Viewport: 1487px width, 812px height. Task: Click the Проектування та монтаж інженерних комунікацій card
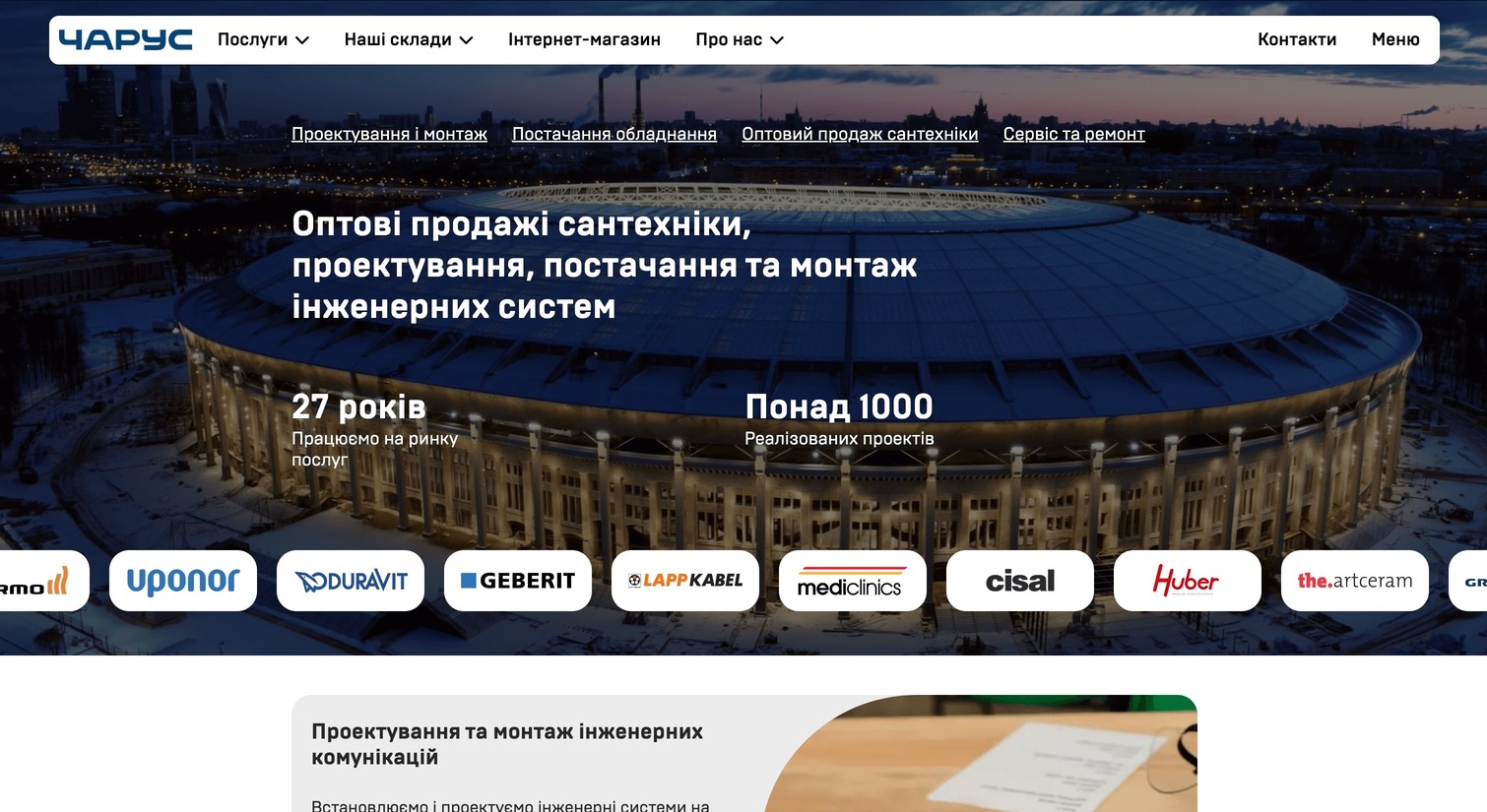[507, 744]
